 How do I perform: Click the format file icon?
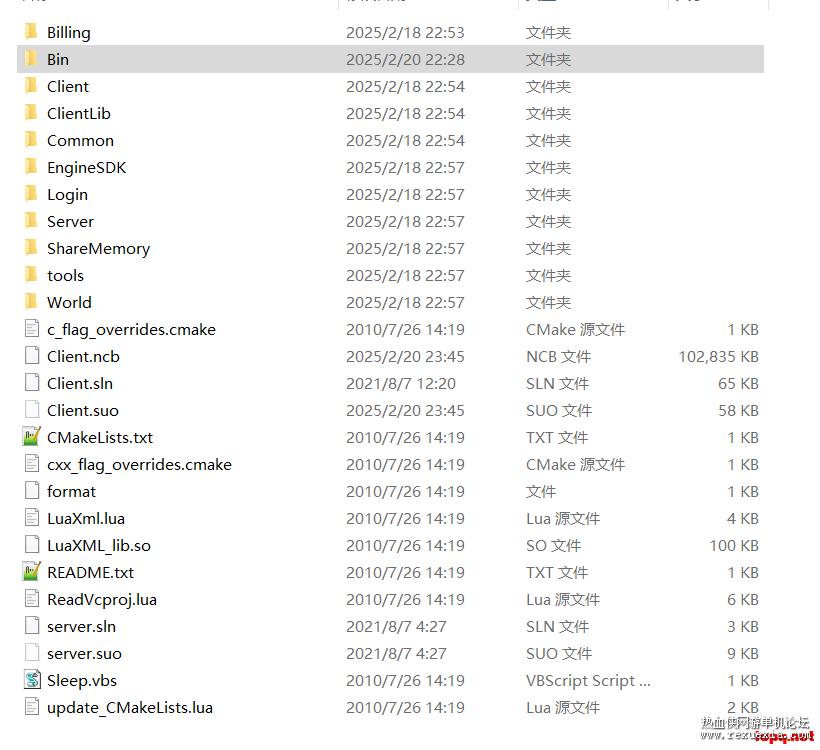click(32, 491)
